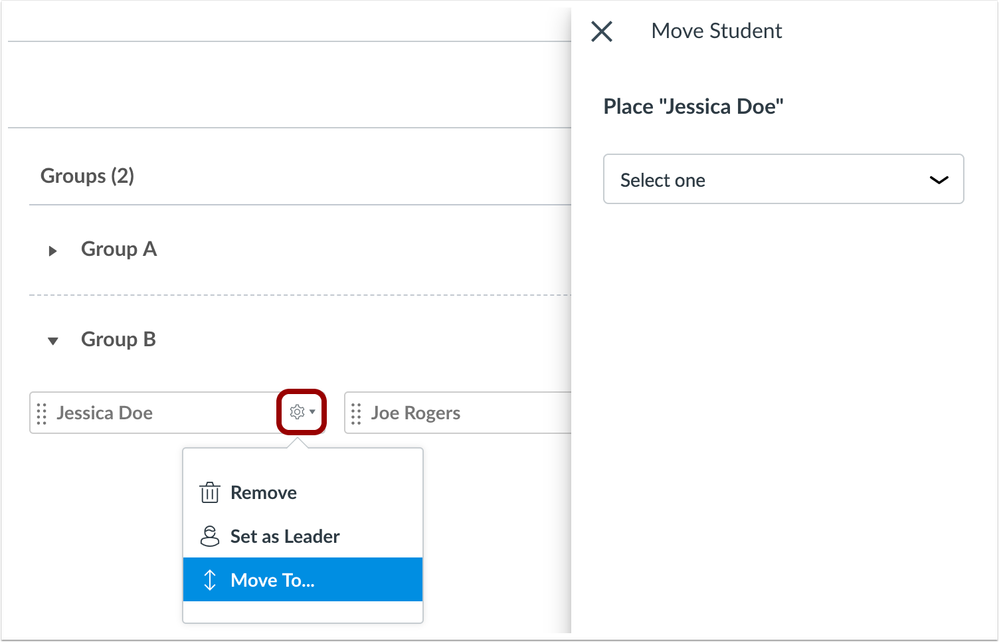
Task: Click the Groups (2) heading
Action: click(87, 176)
